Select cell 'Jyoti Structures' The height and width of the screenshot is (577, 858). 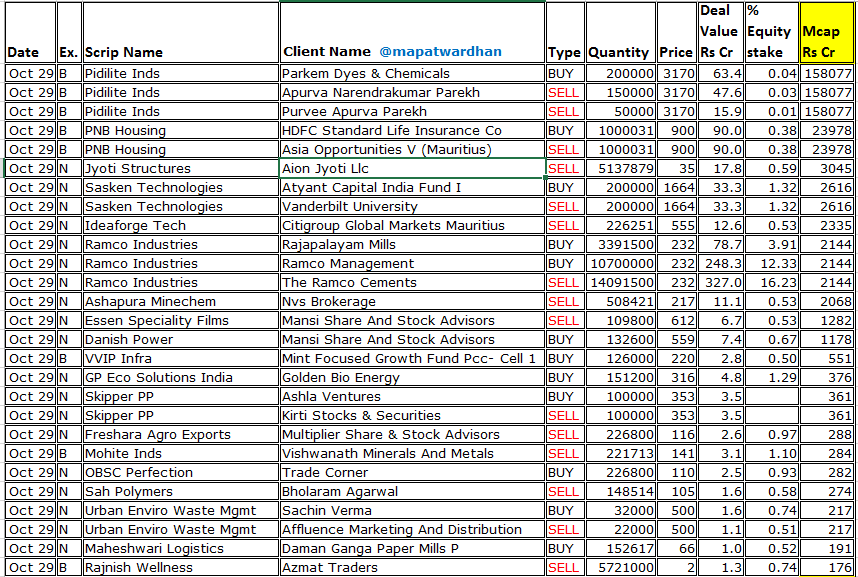point(181,169)
